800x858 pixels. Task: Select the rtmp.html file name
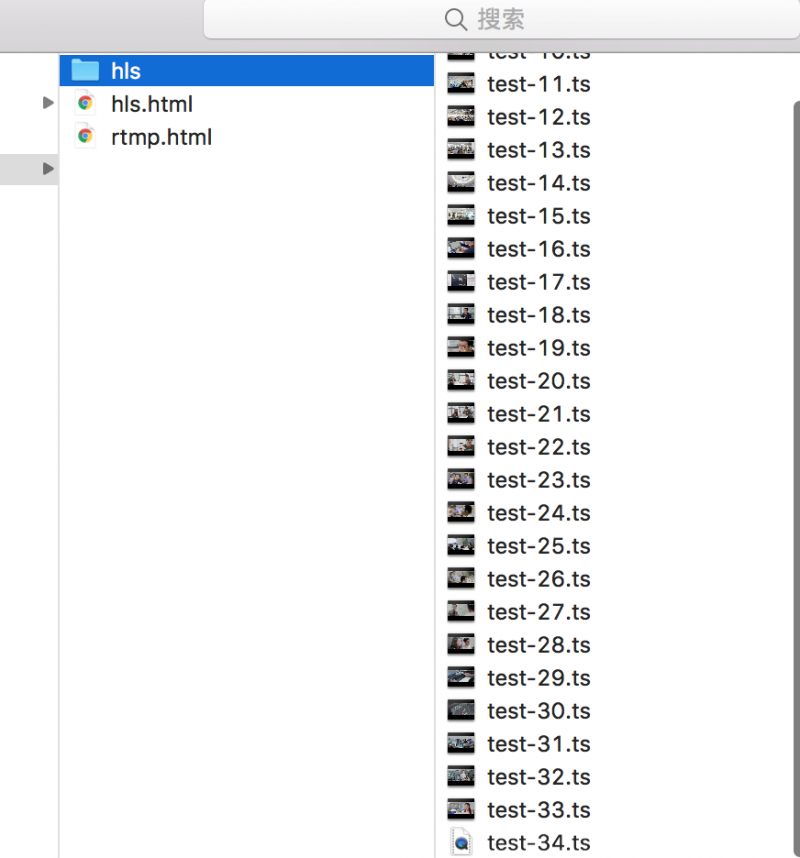pyautogui.click(x=161, y=137)
